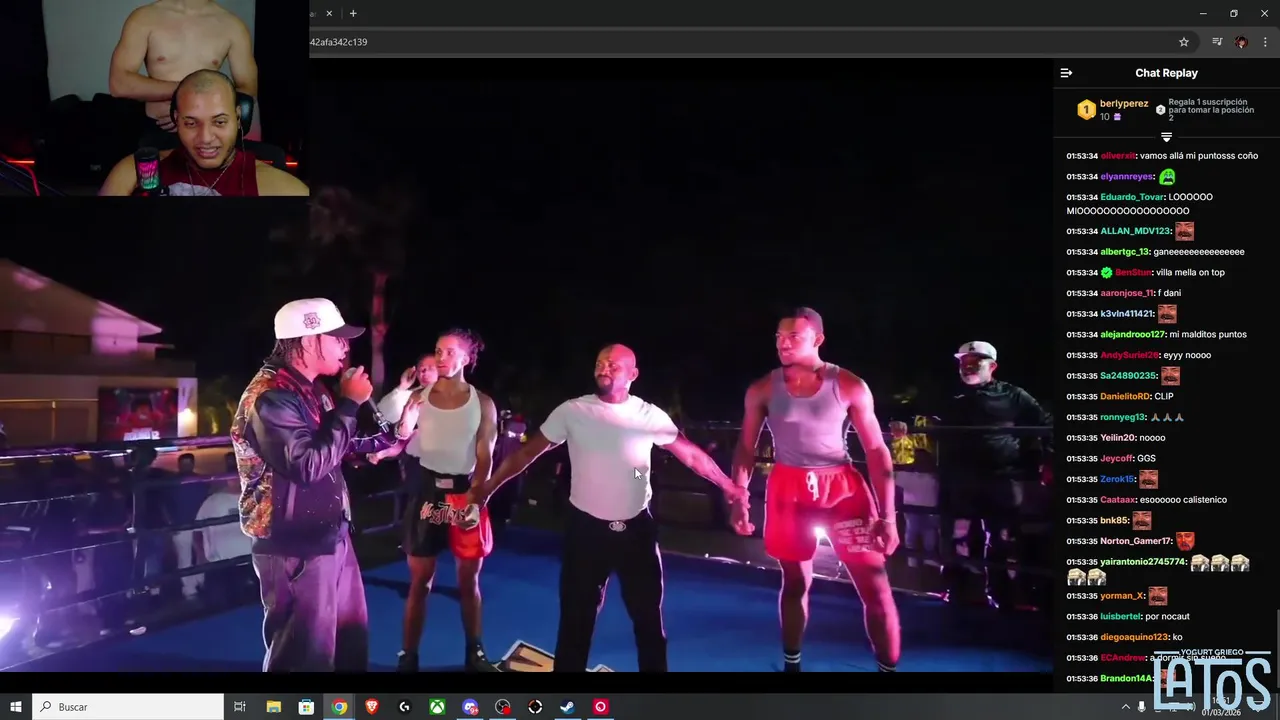Open Chrome profile avatar

pos(1241,42)
